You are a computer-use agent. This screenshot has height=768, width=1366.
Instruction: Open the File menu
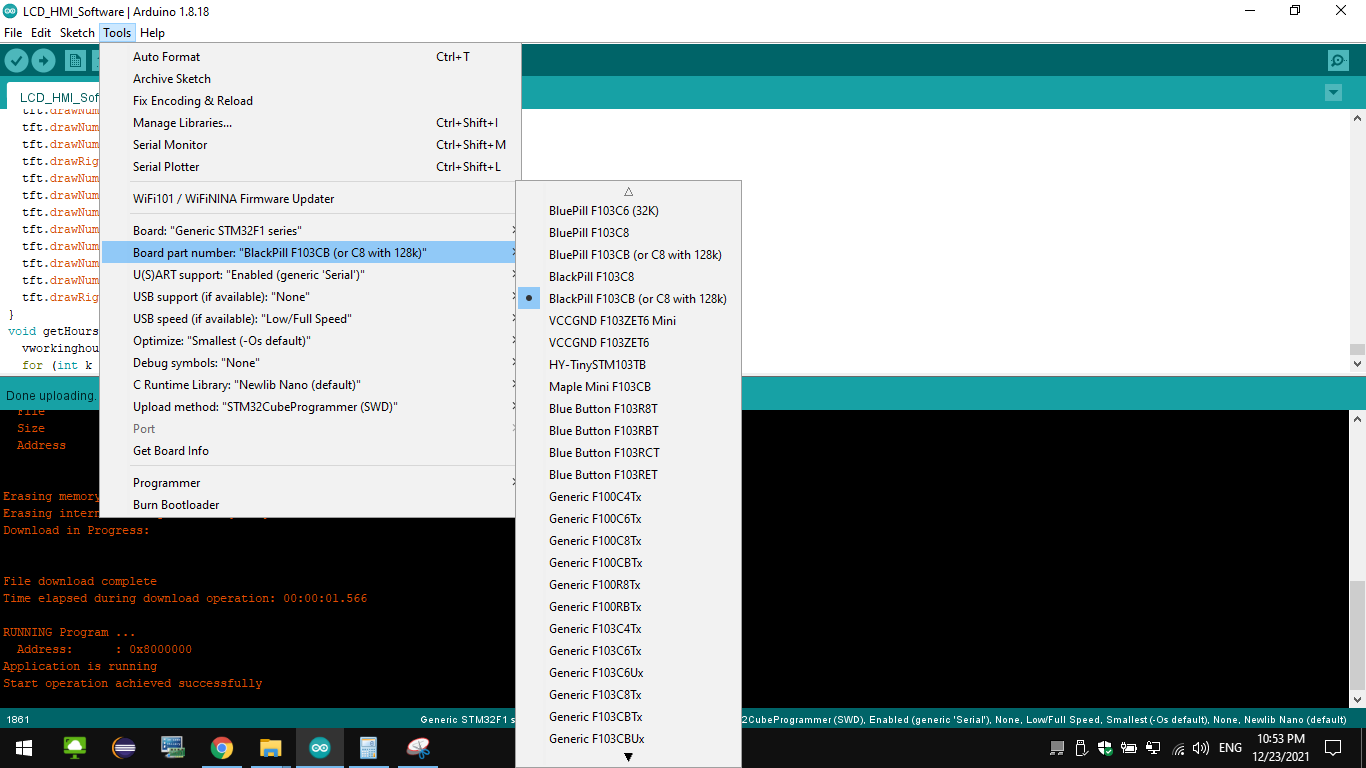pyautogui.click(x=13, y=33)
